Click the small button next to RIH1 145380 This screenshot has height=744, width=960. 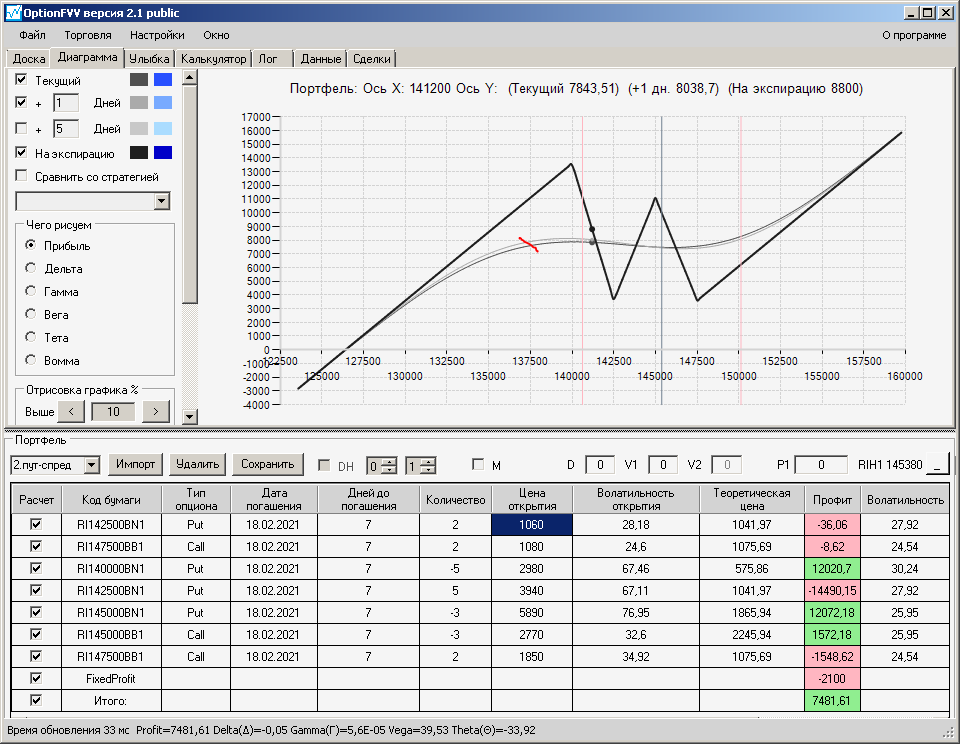point(938,464)
